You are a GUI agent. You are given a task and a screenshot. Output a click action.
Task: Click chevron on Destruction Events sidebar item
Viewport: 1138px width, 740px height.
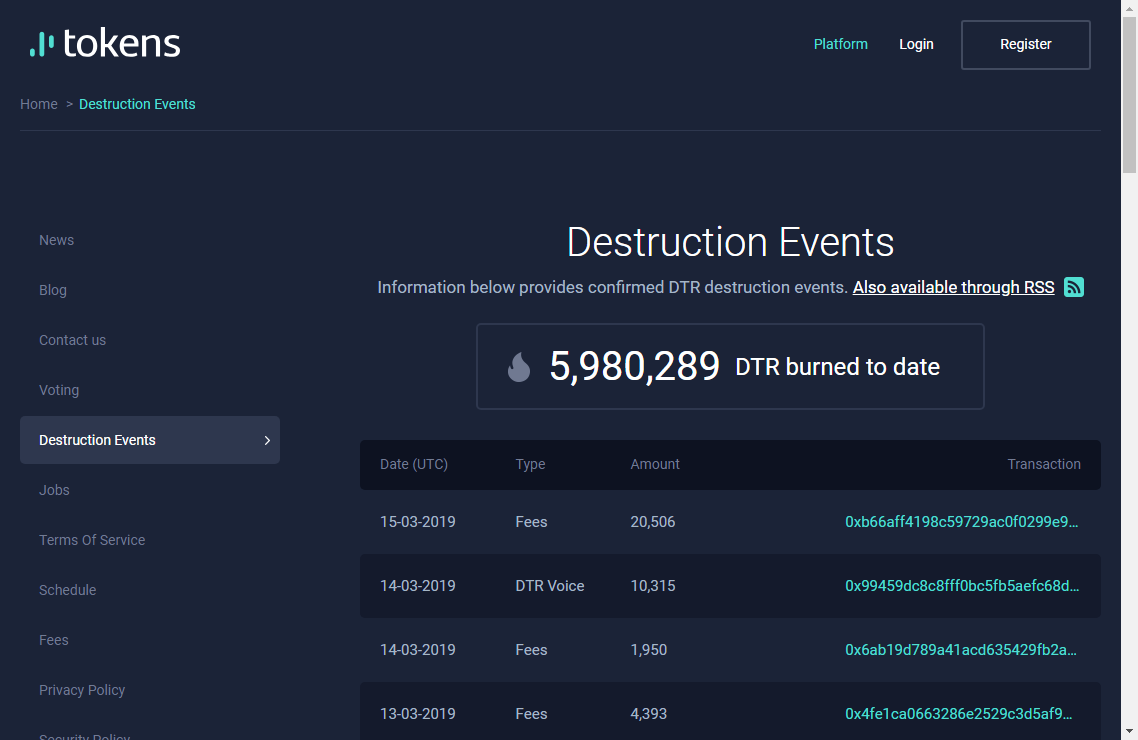267,440
